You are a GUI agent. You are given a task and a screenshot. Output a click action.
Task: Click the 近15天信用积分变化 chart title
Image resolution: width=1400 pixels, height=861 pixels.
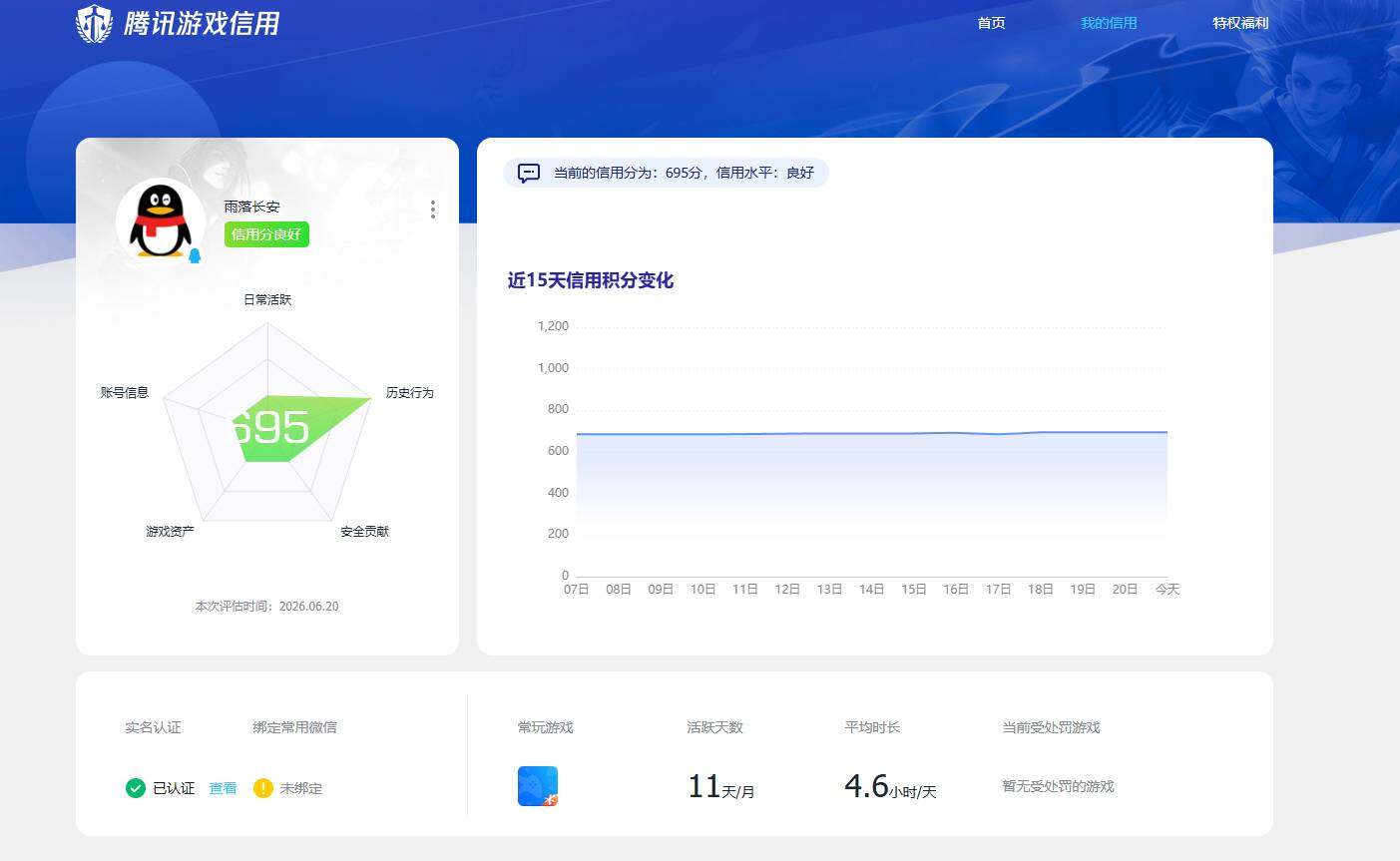click(x=591, y=280)
